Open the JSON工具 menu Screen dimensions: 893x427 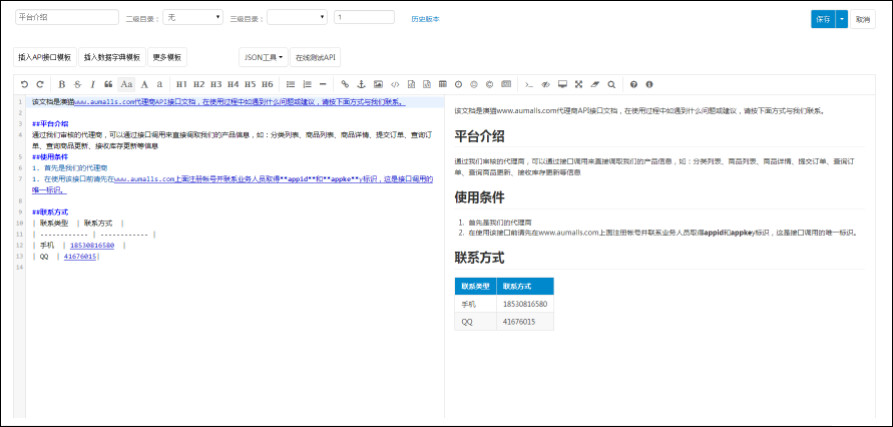click(264, 57)
